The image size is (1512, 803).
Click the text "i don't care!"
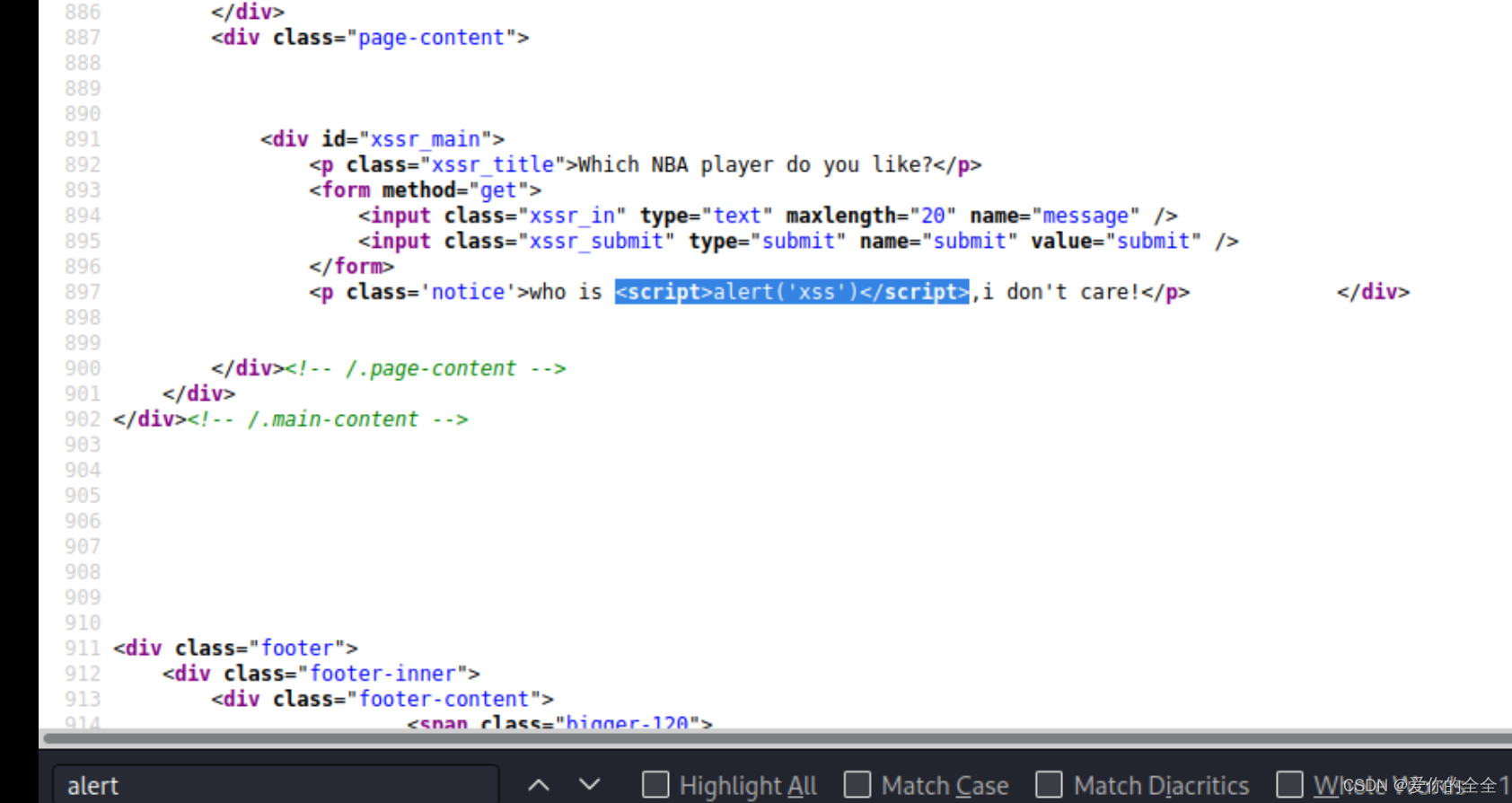(x=1061, y=292)
